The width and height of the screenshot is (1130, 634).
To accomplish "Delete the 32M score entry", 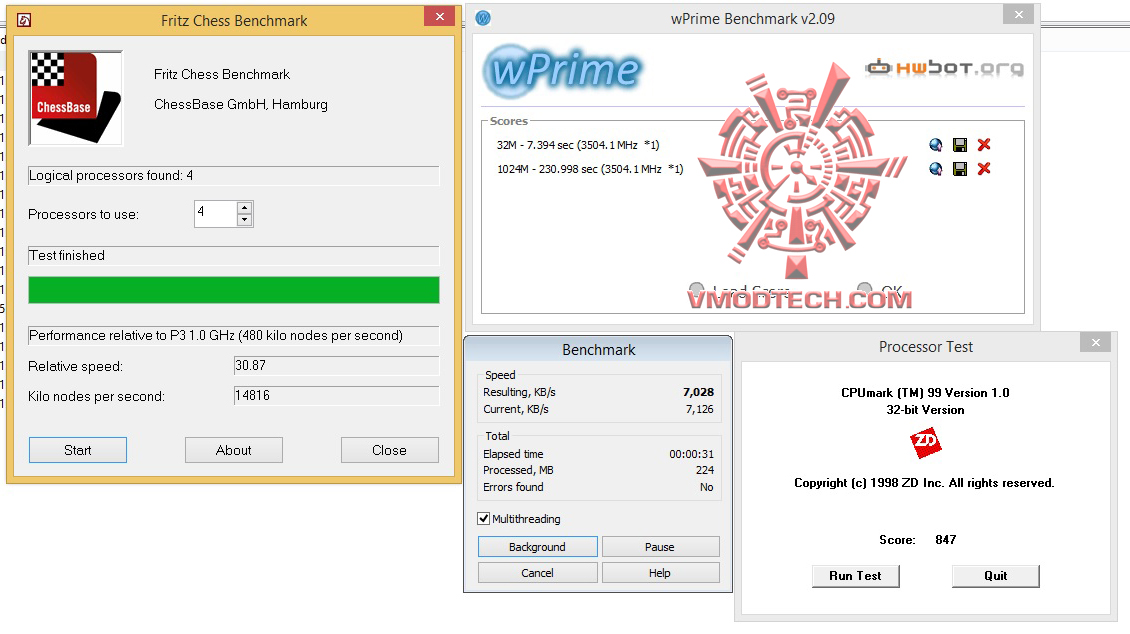I will point(984,145).
